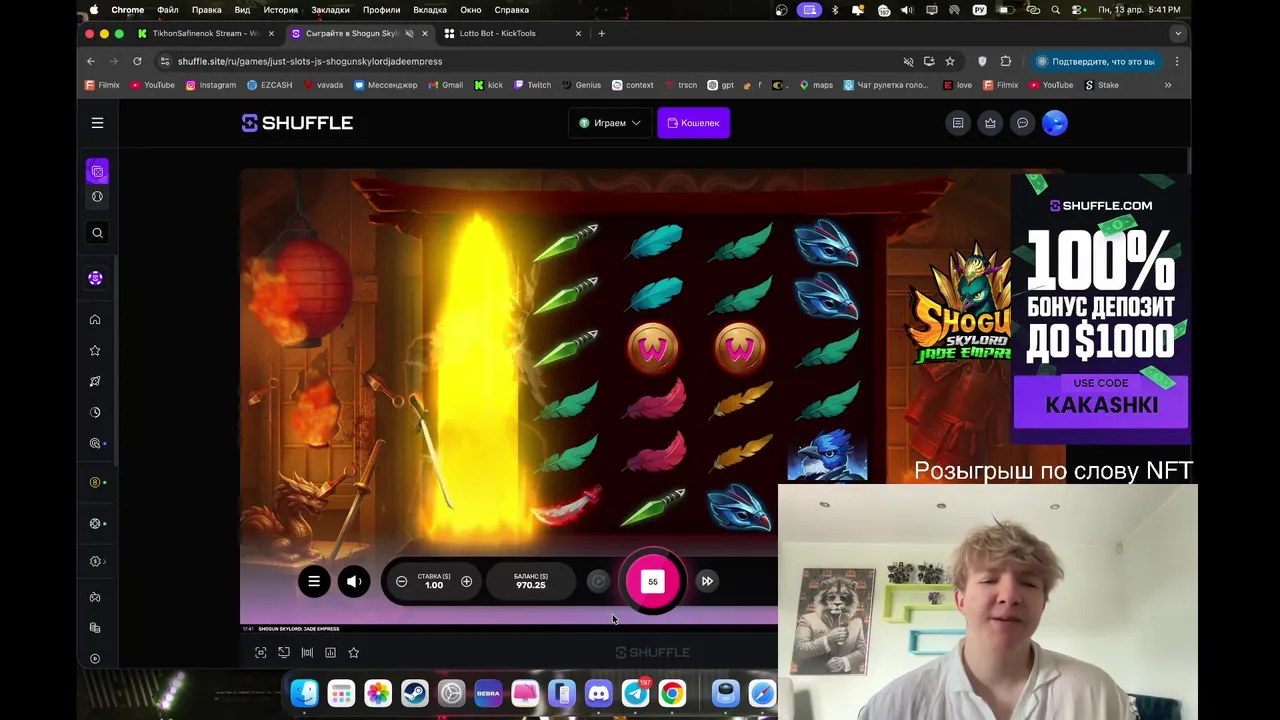Click 'Подтвердите, что это вы' button
1280x720 pixels.
(1095, 61)
